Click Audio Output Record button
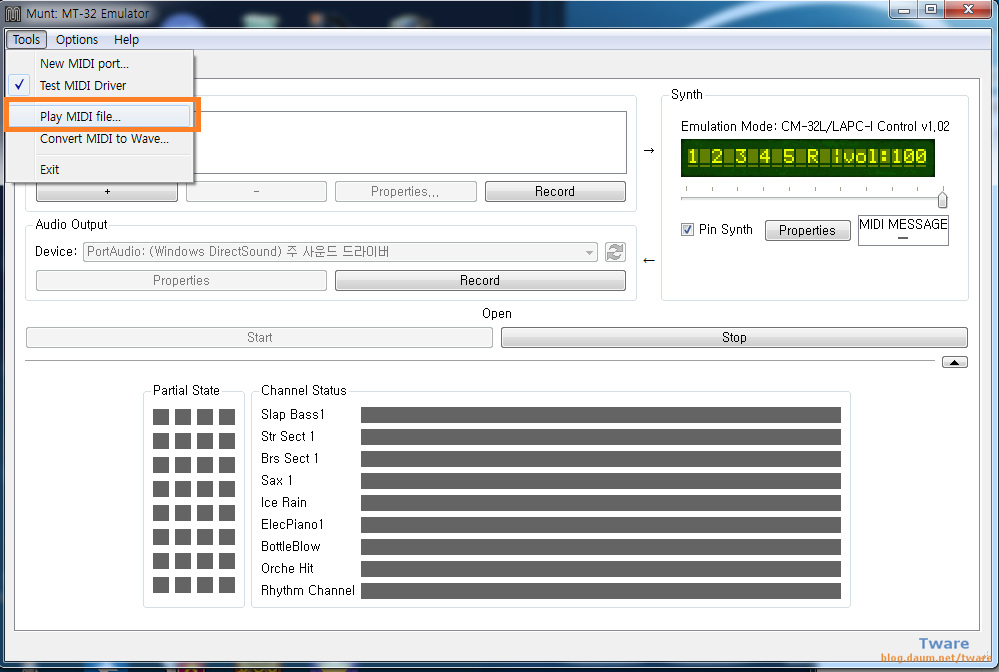The width and height of the screenshot is (999, 672). [480, 280]
